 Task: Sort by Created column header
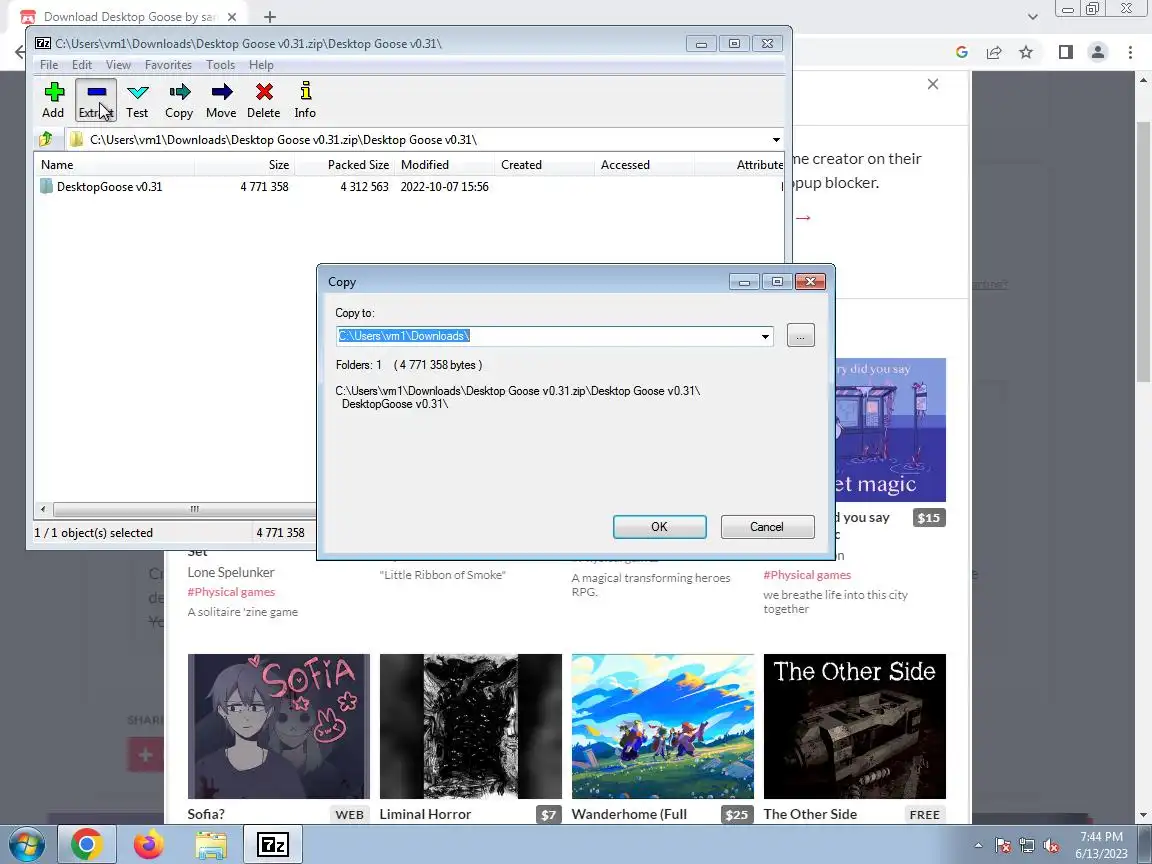544,165
